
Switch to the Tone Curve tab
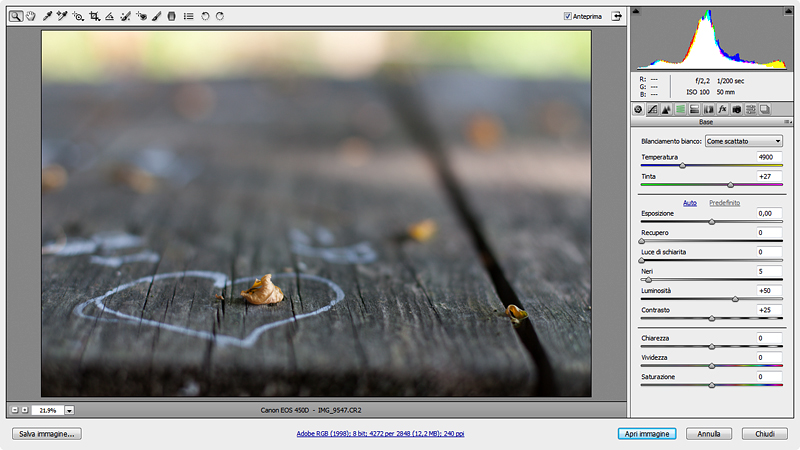pos(652,108)
